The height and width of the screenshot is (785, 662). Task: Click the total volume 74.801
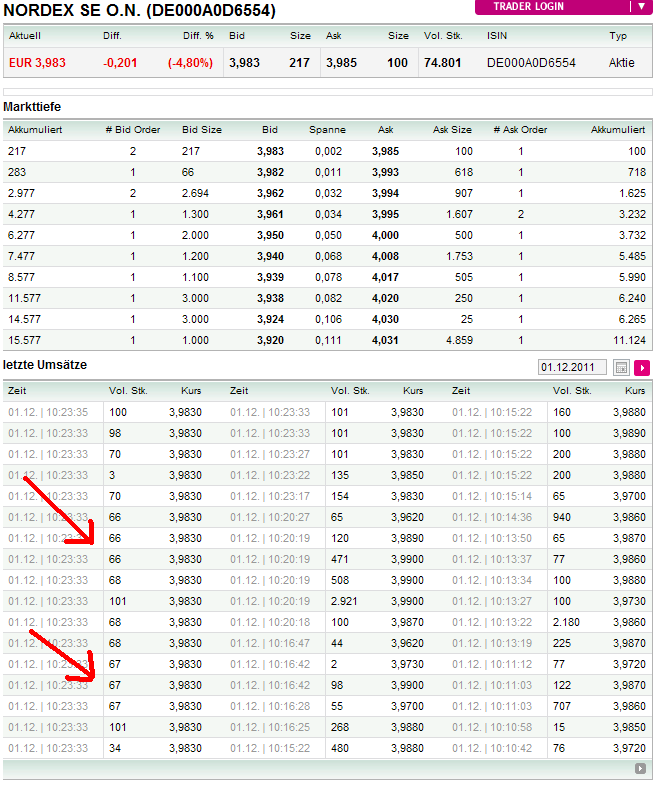pyautogui.click(x=442, y=63)
